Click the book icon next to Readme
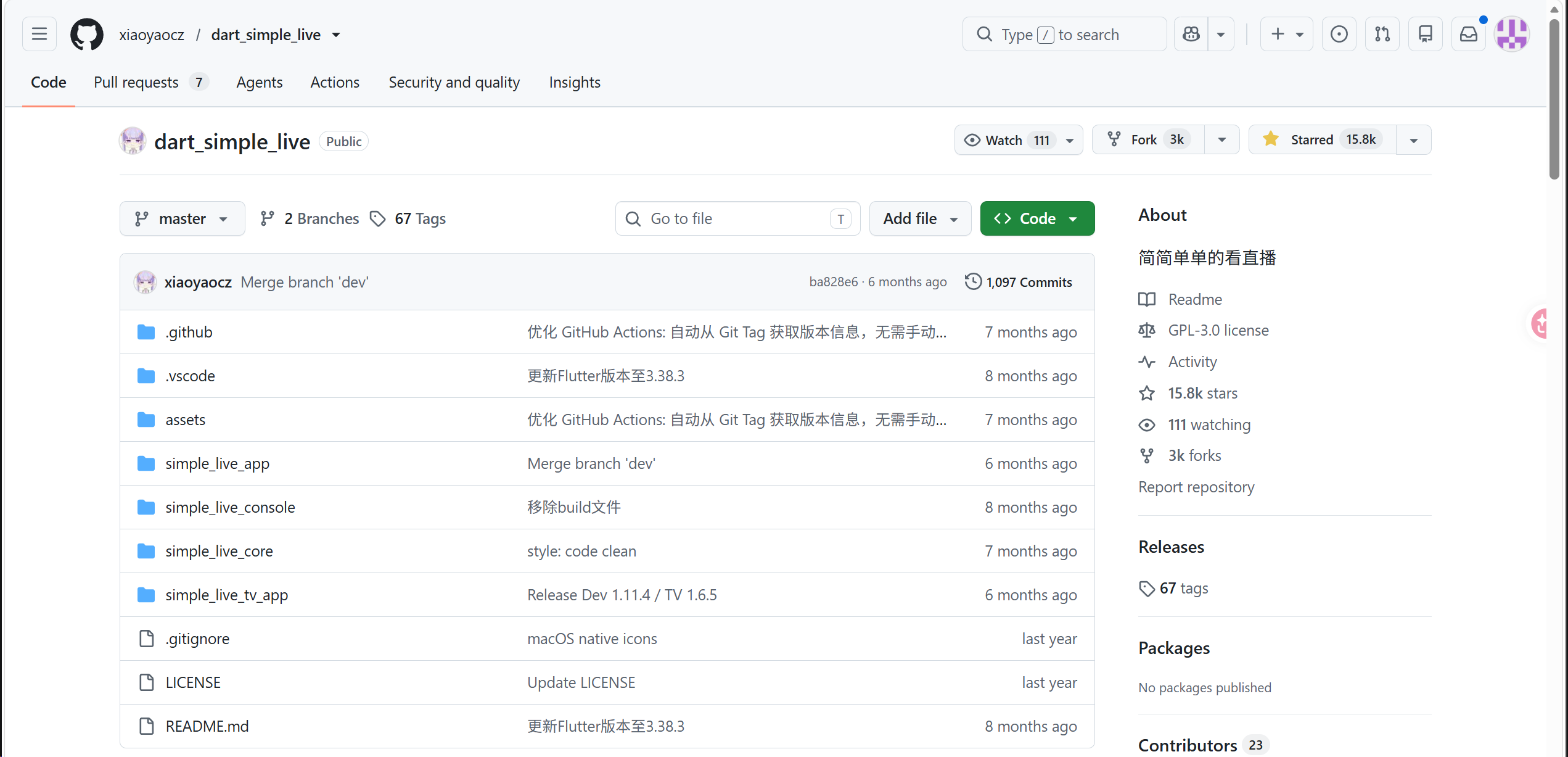This screenshot has width=1568, height=757. [x=1147, y=299]
